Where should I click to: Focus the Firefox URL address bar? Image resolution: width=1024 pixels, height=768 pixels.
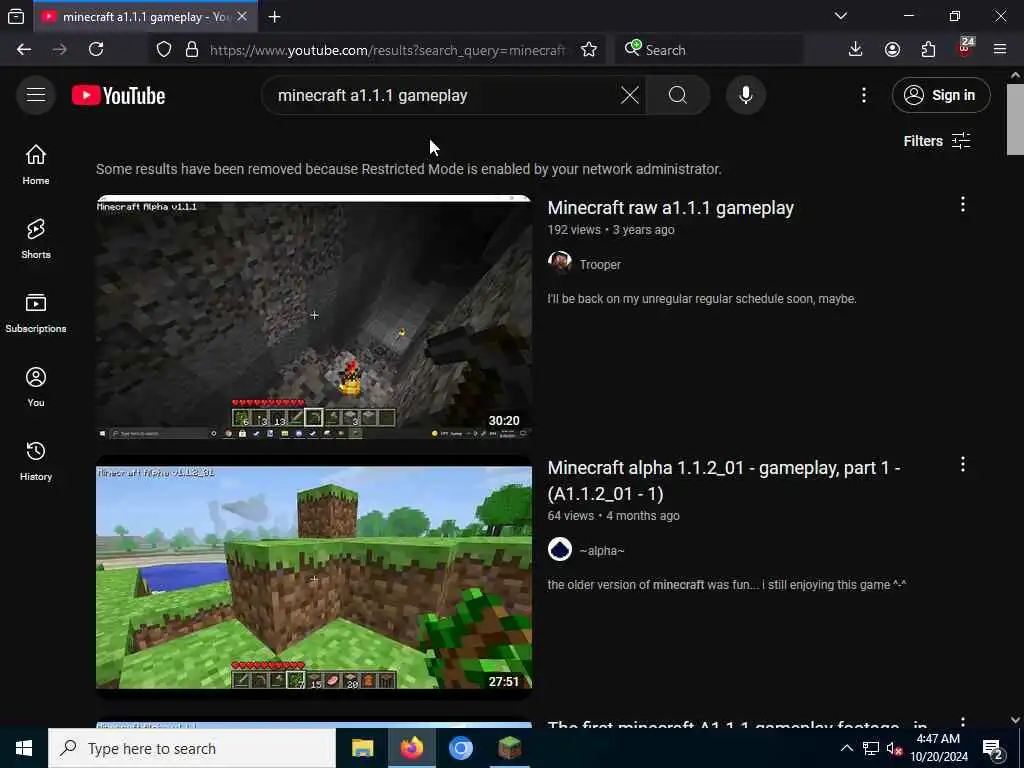tap(388, 50)
